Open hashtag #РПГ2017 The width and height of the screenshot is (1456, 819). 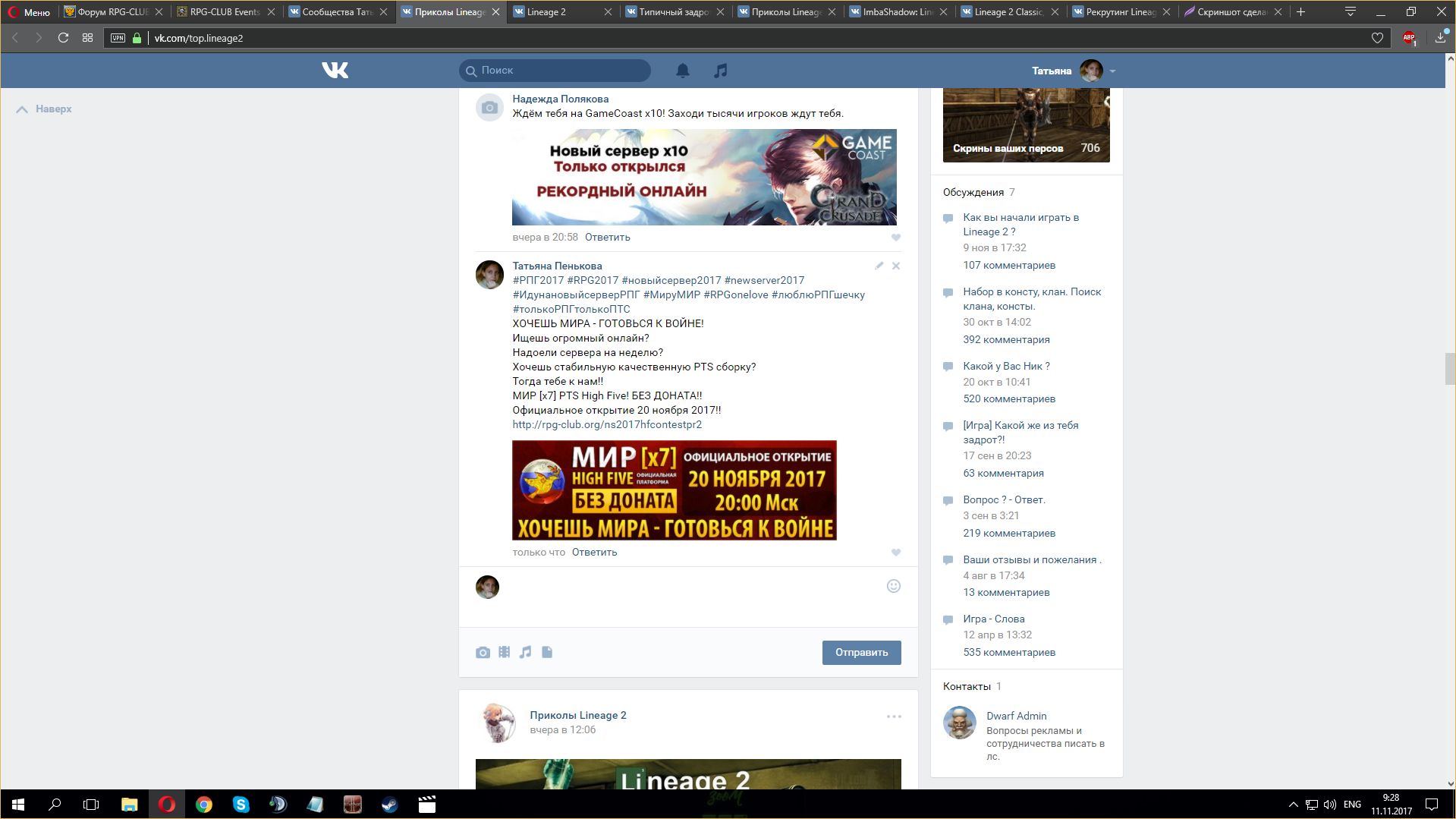pos(538,281)
